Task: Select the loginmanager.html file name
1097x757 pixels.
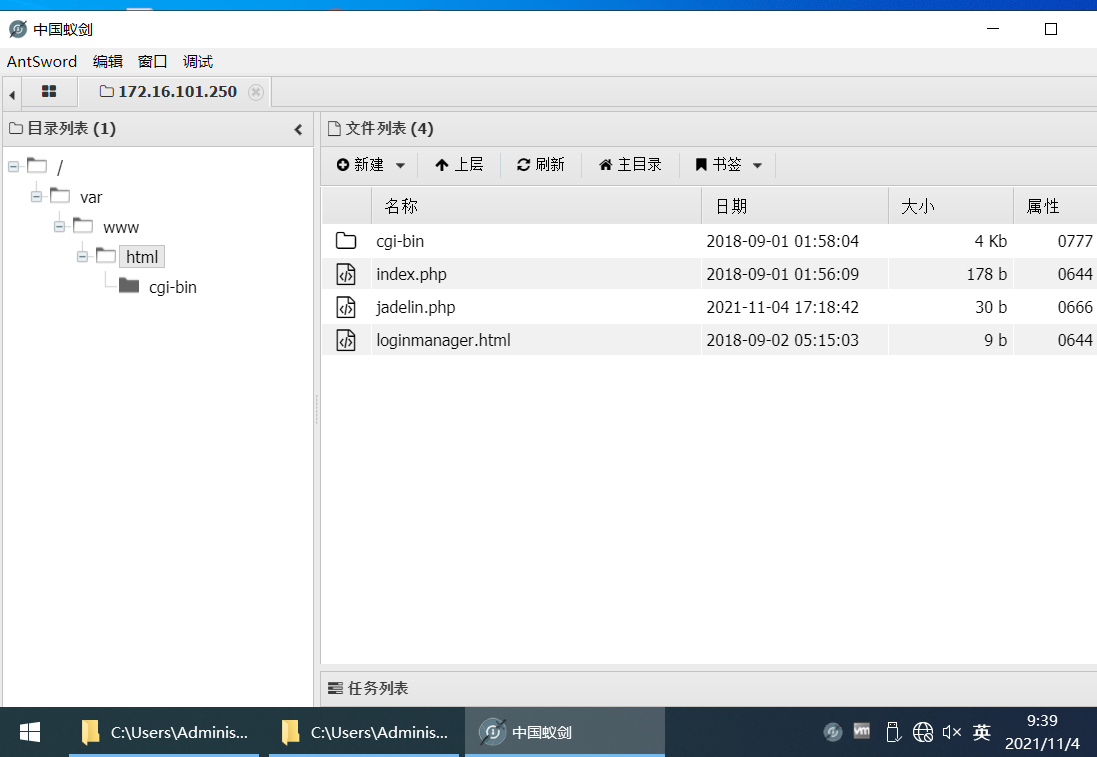Action: pyautogui.click(x=444, y=340)
